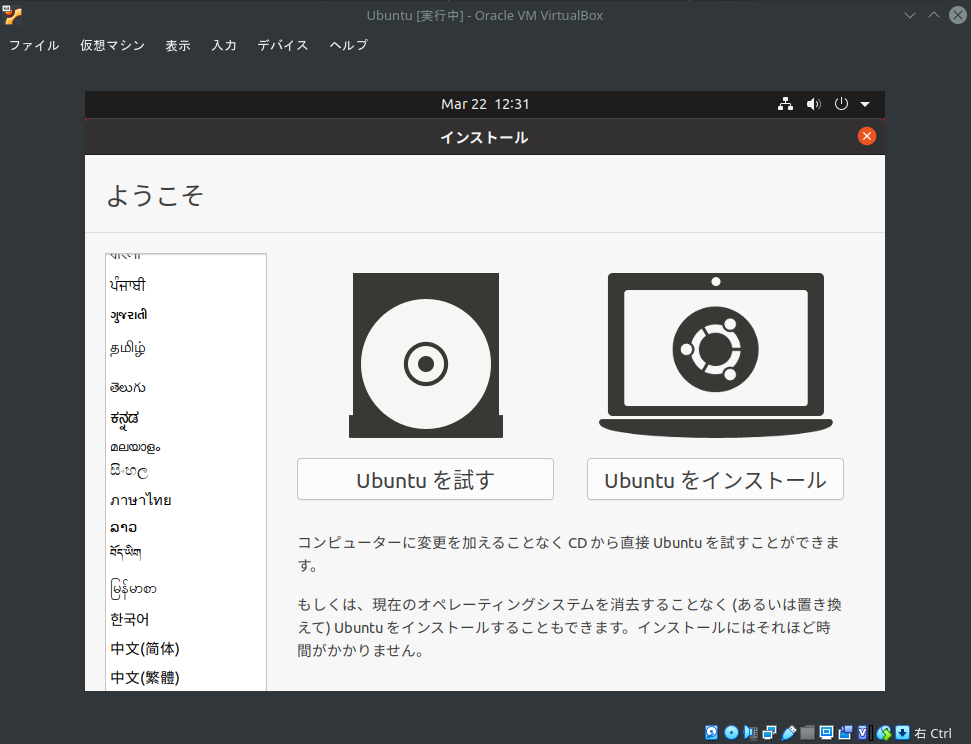Click the shared folders status icon
The height and width of the screenshot is (744, 971).
pos(808,733)
